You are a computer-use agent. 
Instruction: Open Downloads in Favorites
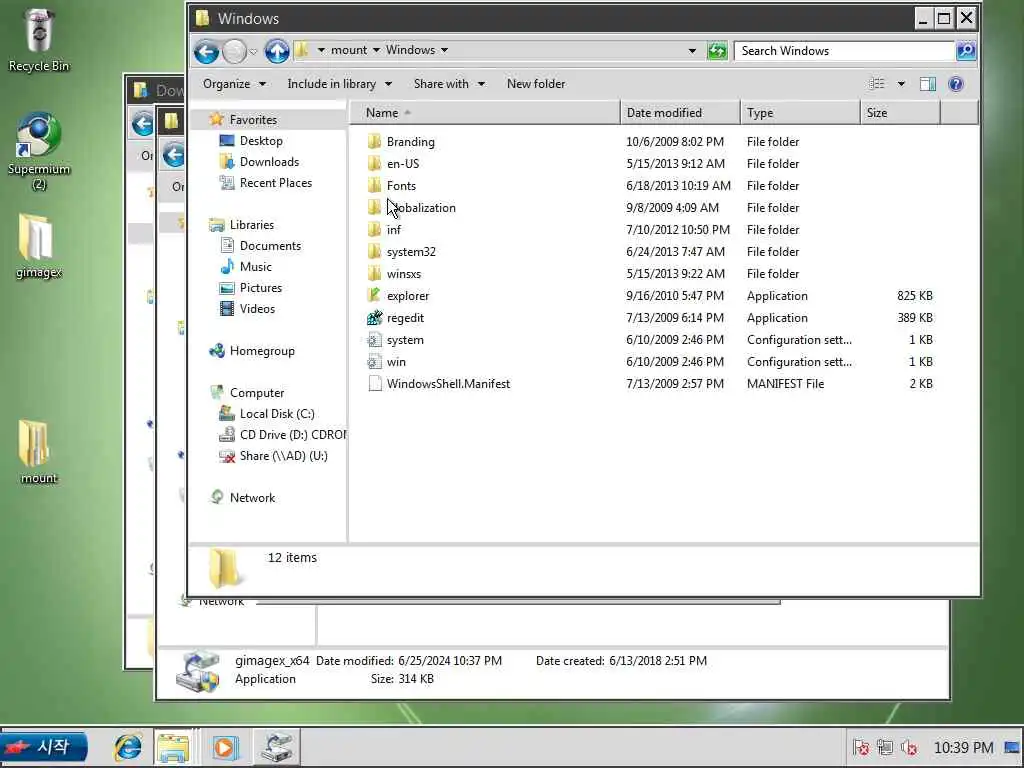coord(269,162)
